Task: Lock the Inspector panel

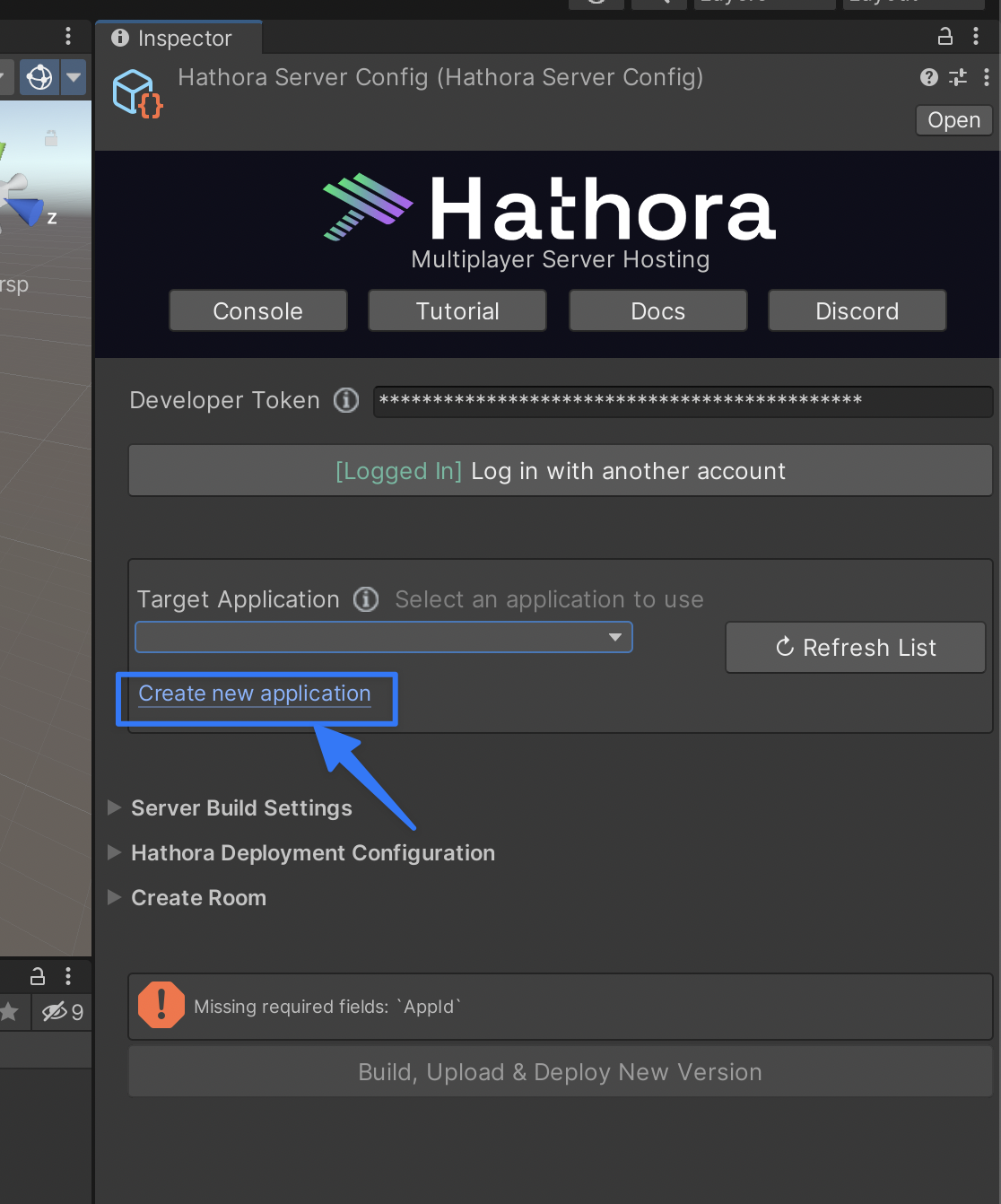Action: pos(944,36)
